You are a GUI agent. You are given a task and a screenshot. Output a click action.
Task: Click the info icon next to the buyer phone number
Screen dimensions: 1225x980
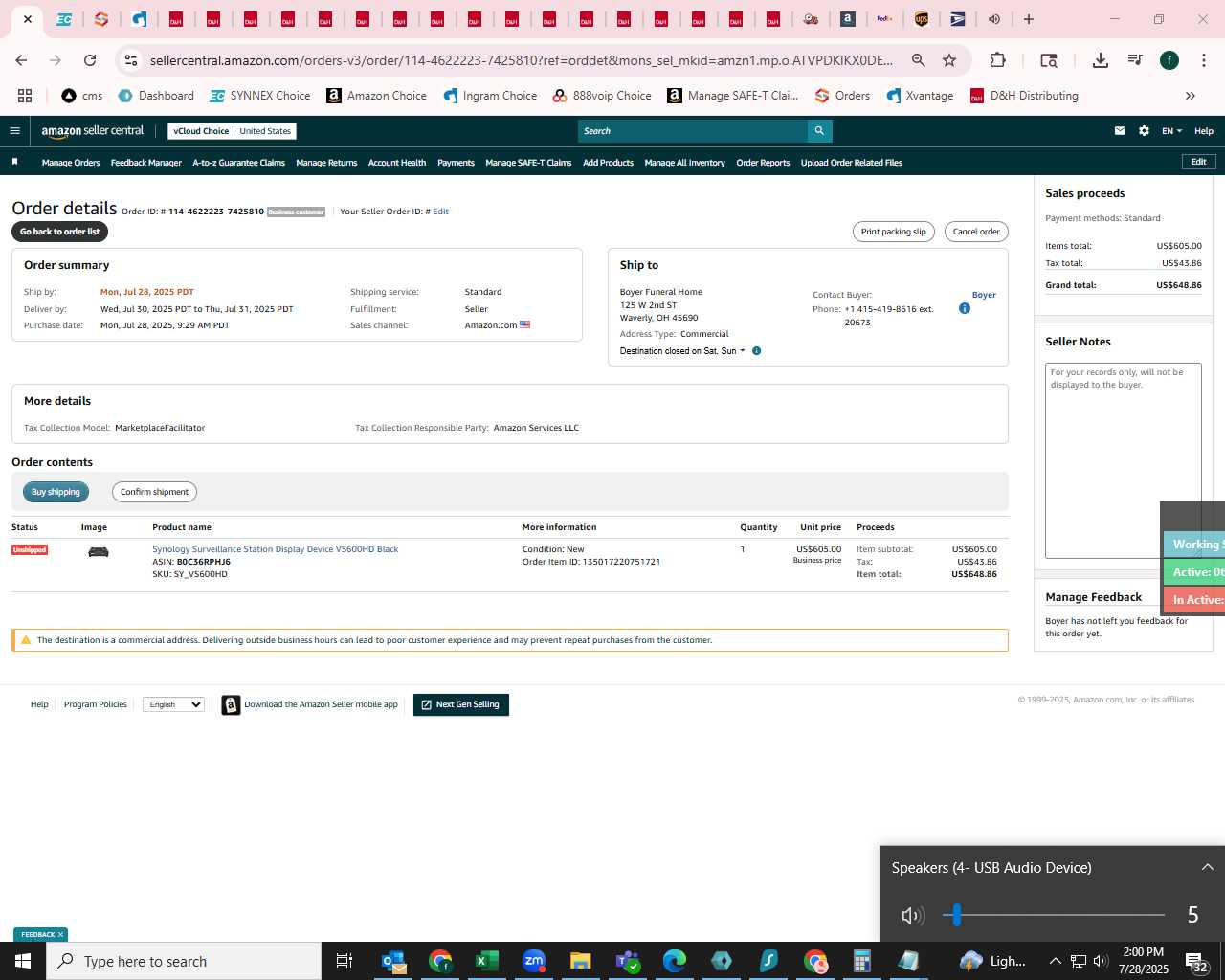tap(964, 308)
